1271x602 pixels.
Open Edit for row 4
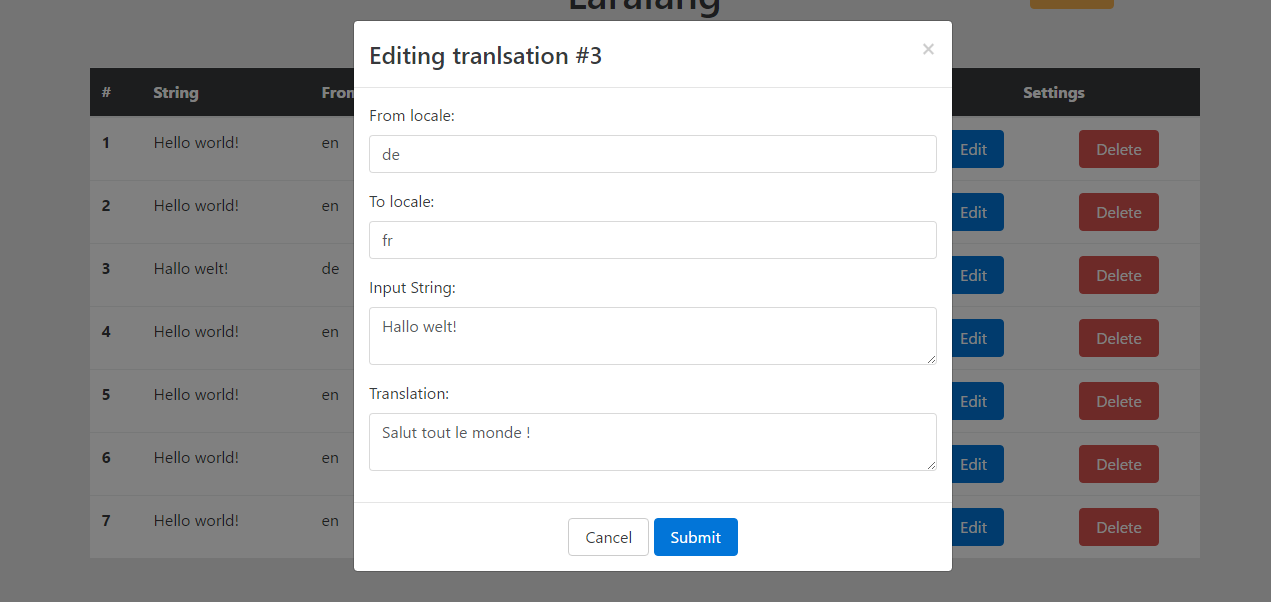(977, 338)
